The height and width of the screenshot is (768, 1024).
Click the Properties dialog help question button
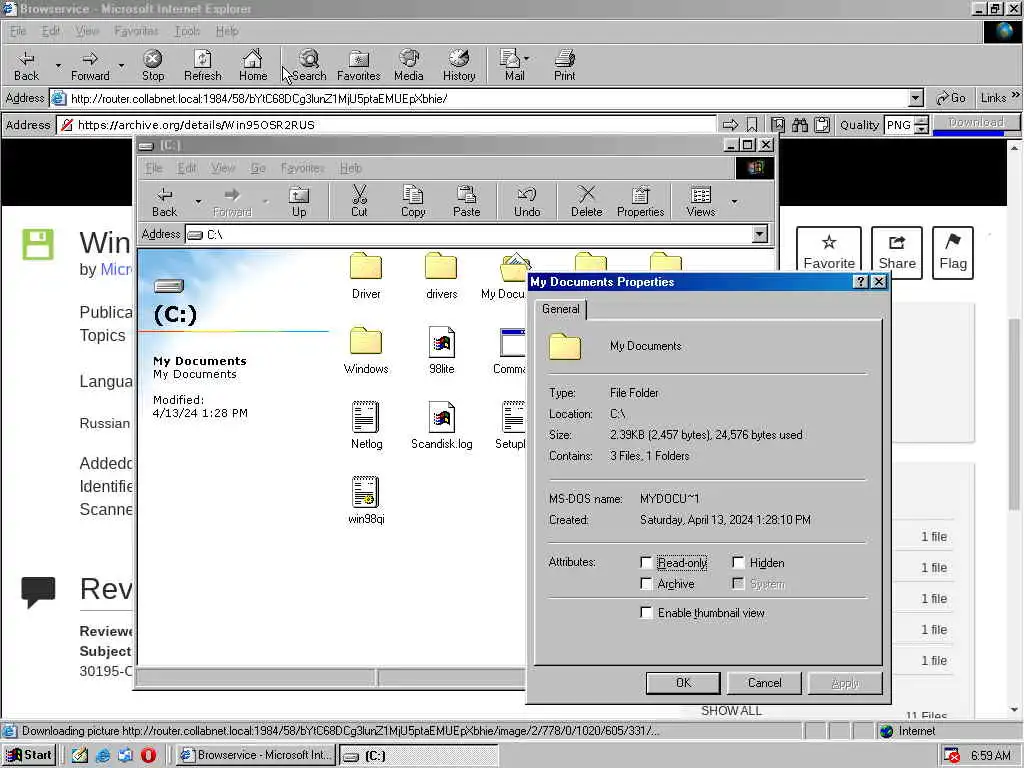861,281
